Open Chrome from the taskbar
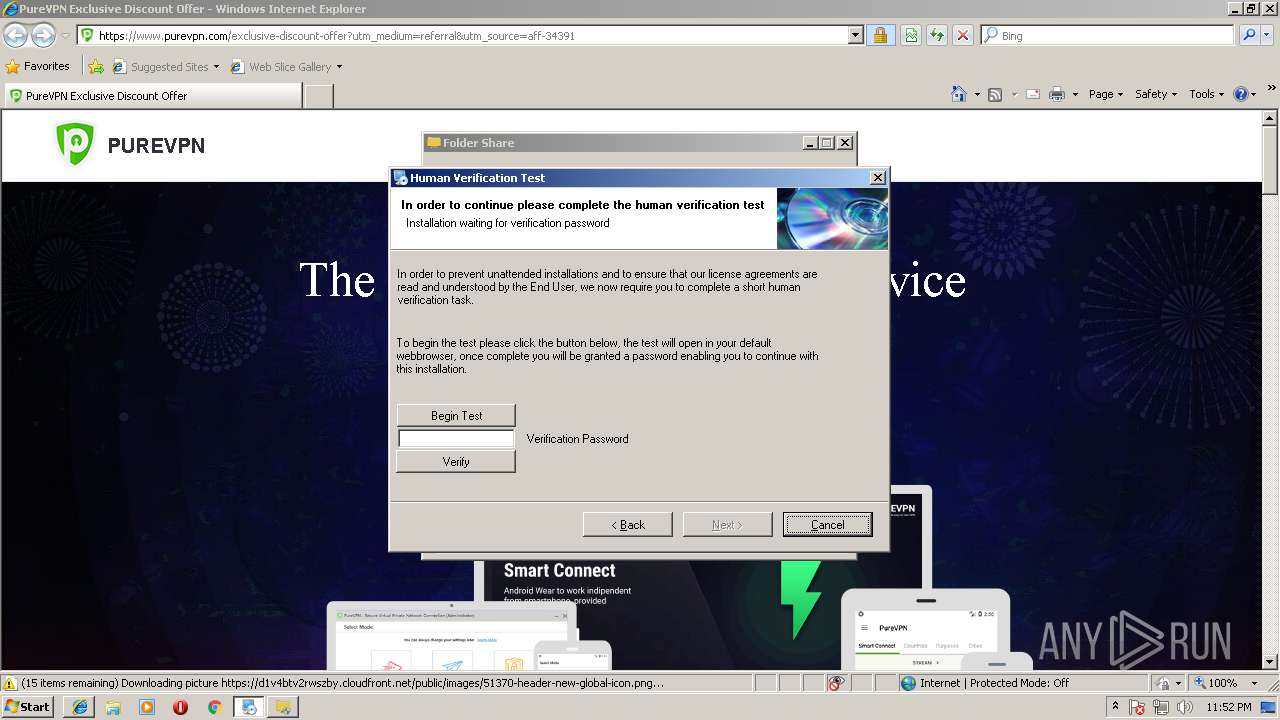The width and height of the screenshot is (1280, 720). coord(214,707)
